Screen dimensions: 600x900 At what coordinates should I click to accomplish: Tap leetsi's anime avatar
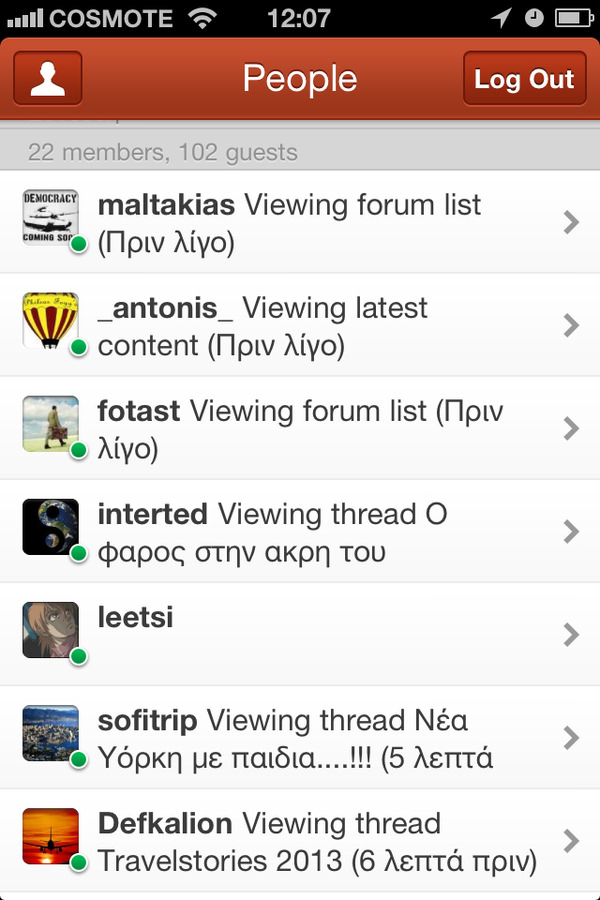(50, 630)
